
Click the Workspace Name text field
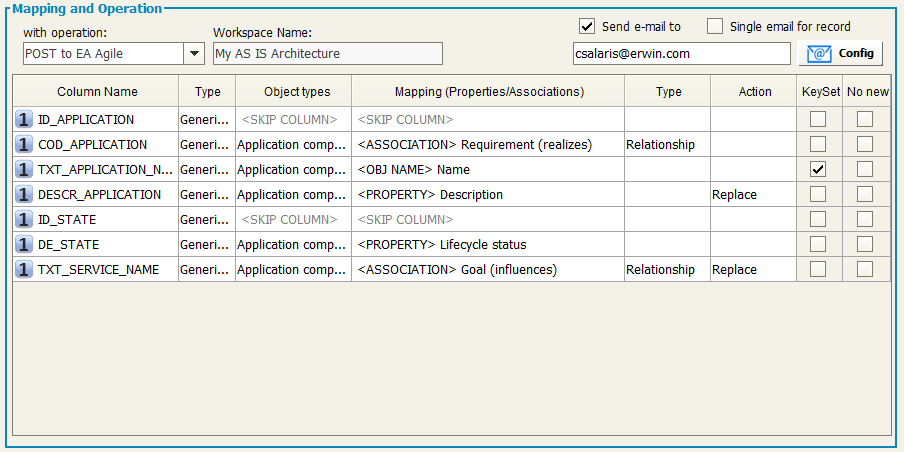[x=327, y=54]
